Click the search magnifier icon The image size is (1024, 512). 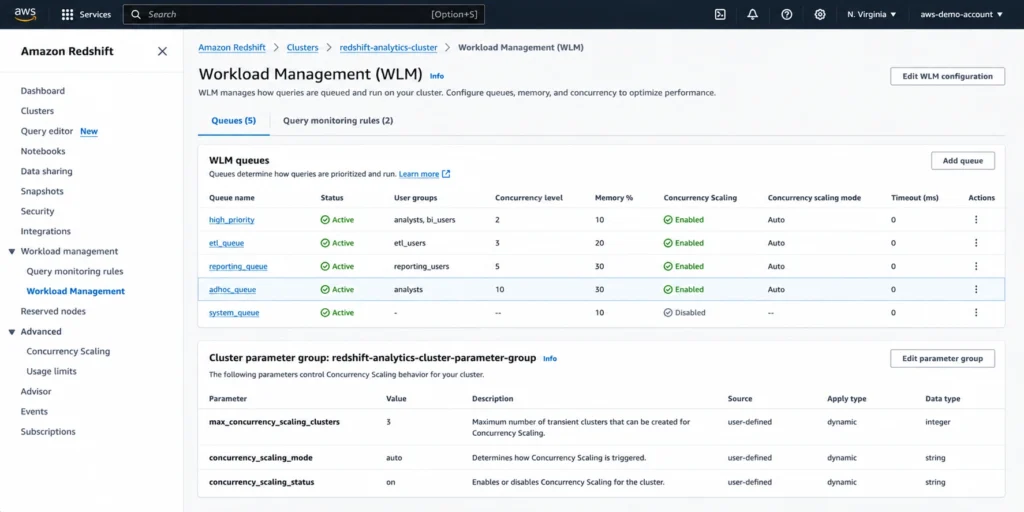coord(136,14)
